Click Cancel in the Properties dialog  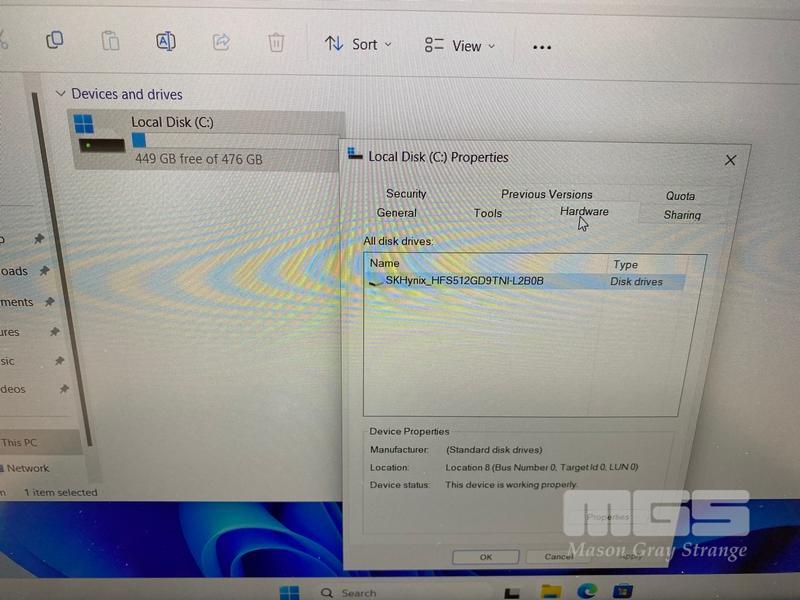558,556
